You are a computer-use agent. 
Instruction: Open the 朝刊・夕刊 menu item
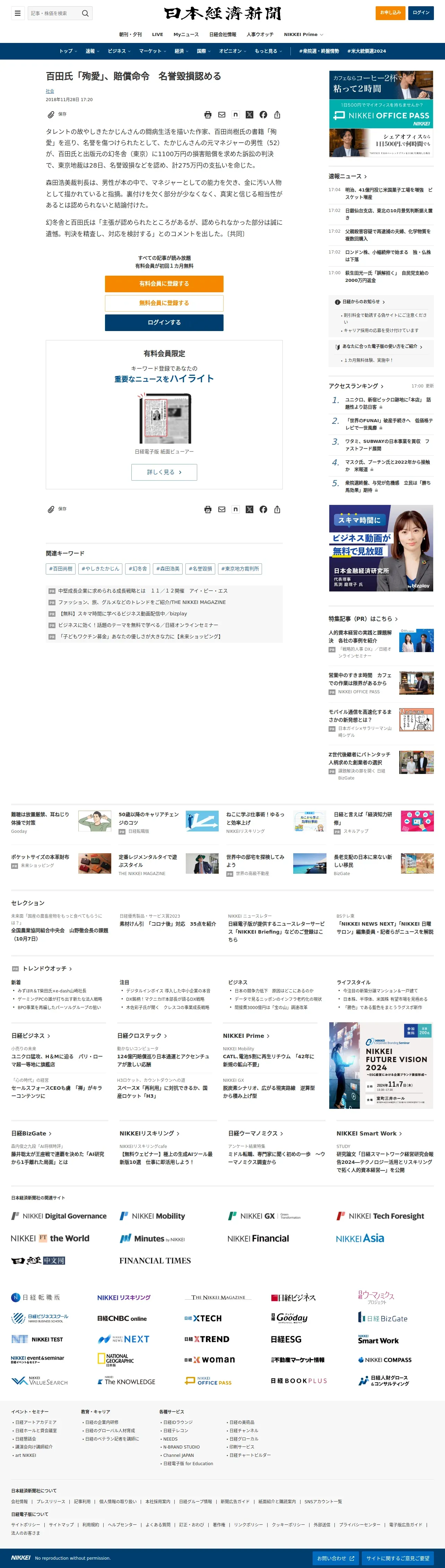[130, 35]
